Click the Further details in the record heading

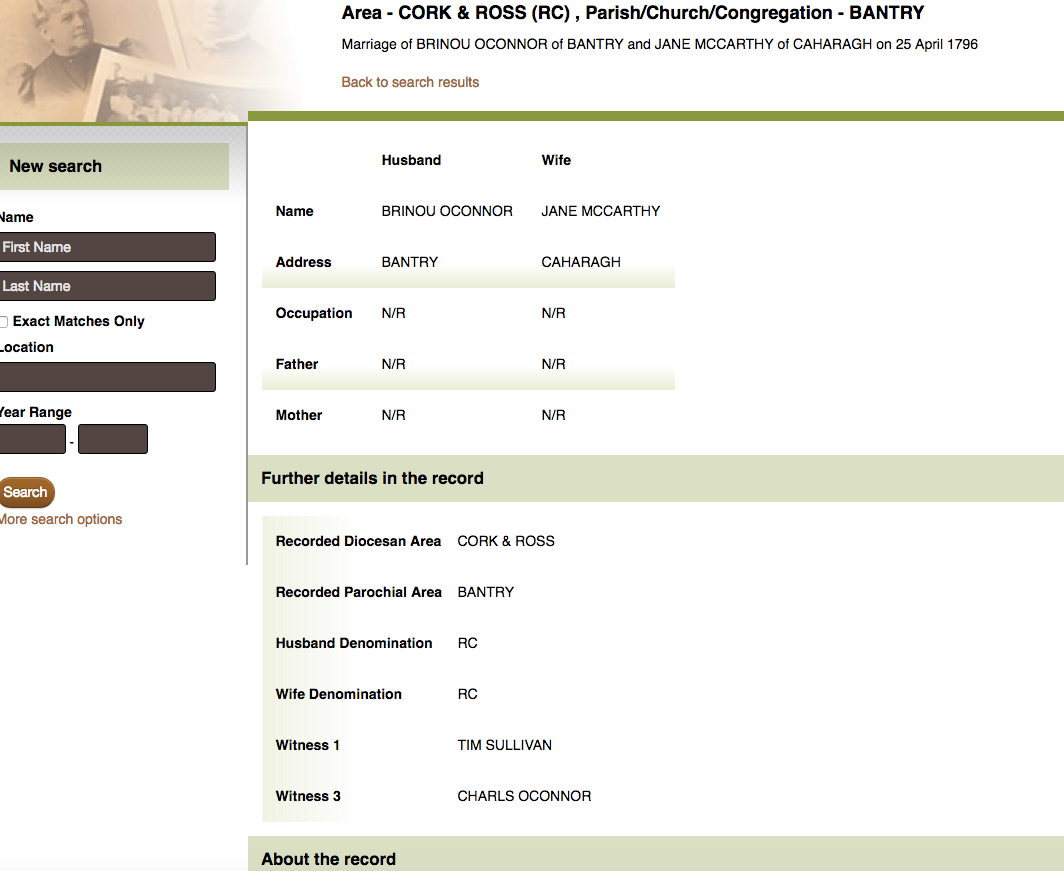[x=372, y=478]
